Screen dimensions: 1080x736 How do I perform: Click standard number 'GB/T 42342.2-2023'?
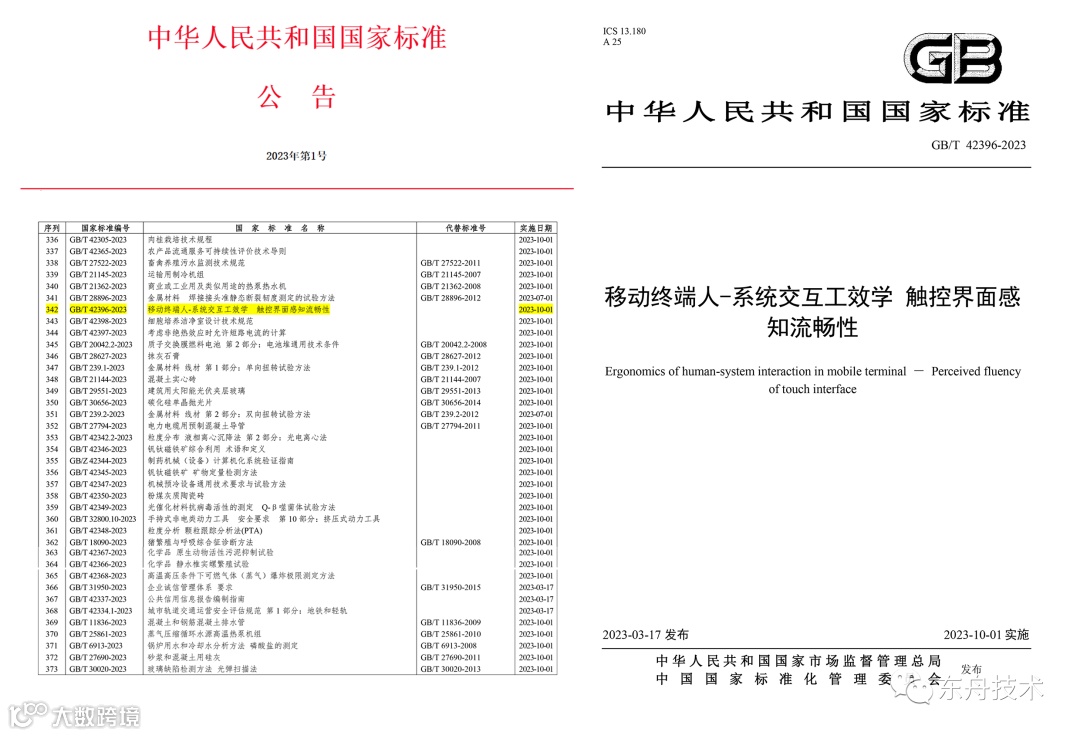click(x=101, y=438)
